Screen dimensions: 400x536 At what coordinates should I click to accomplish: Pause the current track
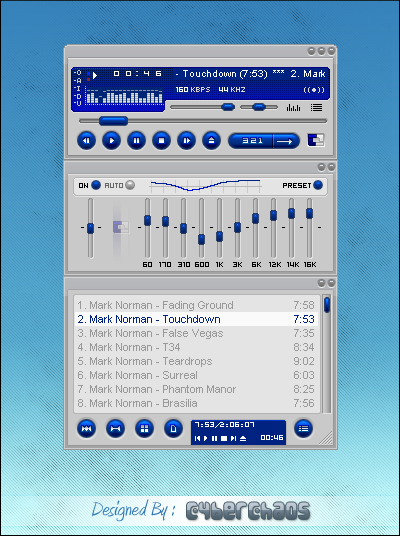(x=136, y=140)
